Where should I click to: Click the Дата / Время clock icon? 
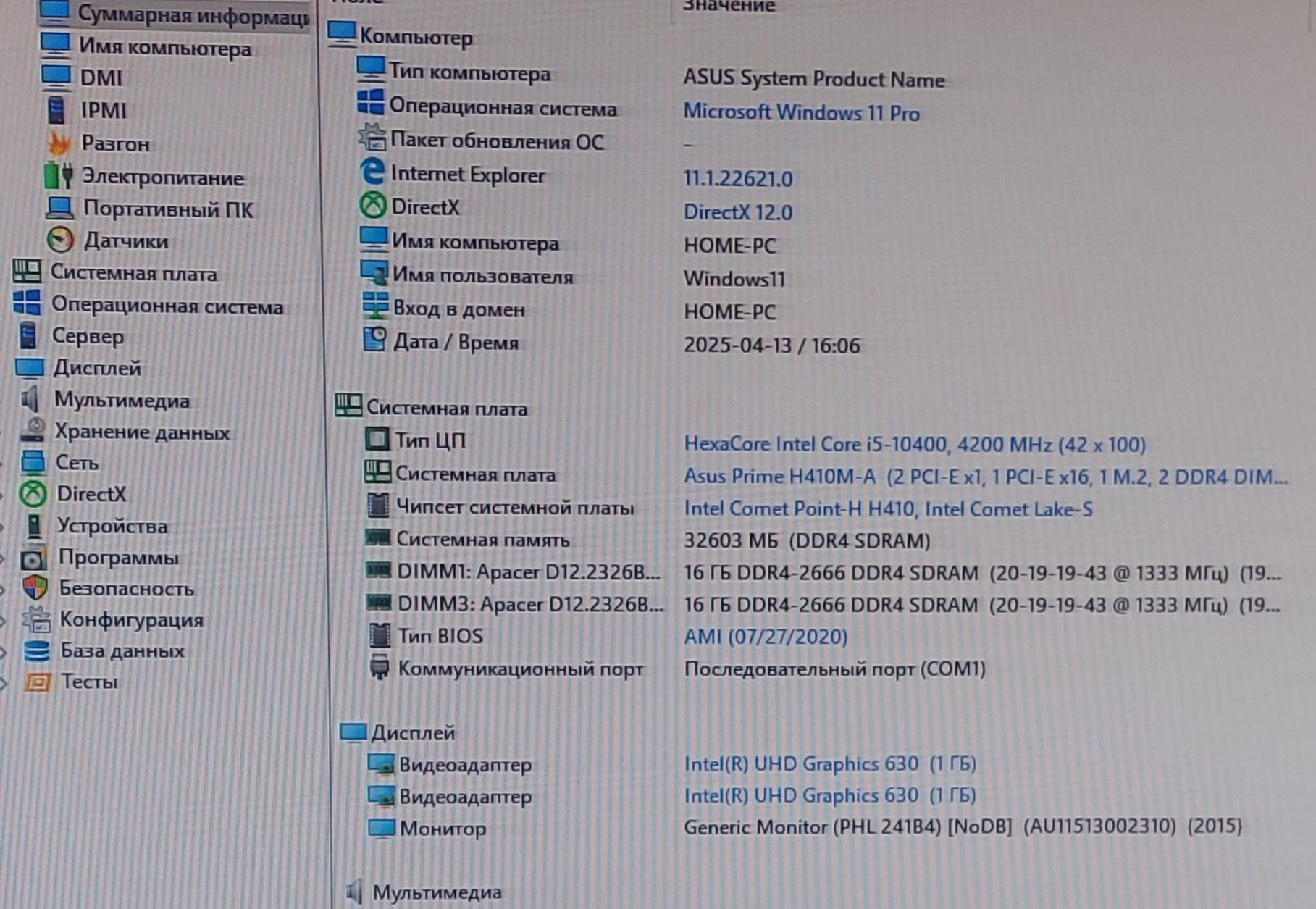click(x=374, y=340)
